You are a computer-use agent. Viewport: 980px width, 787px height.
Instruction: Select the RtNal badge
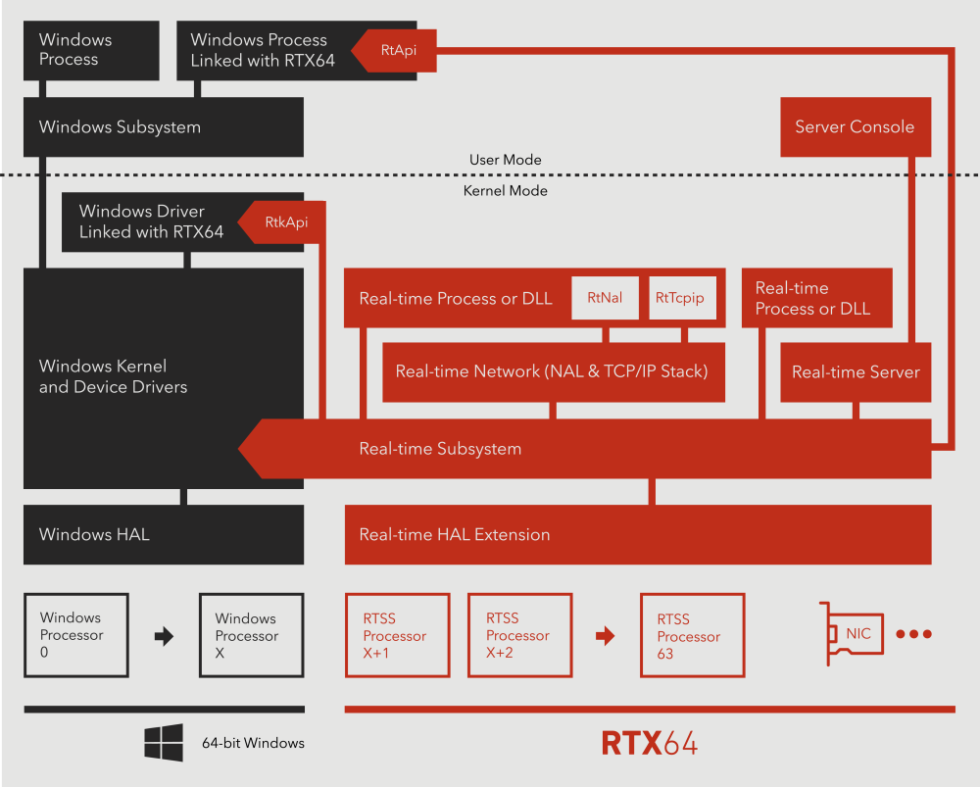(604, 297)
